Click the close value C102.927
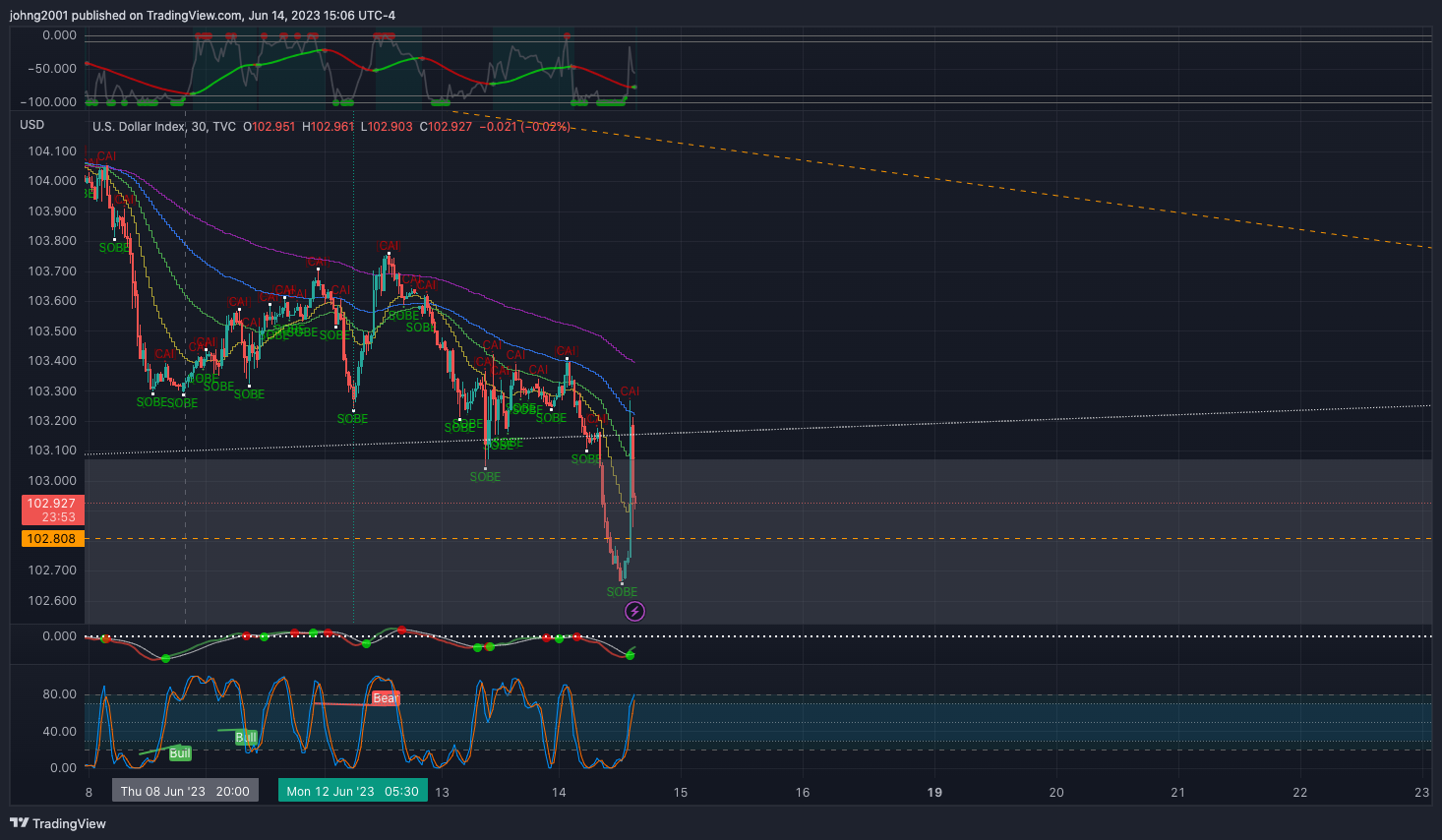 point(447,127)
